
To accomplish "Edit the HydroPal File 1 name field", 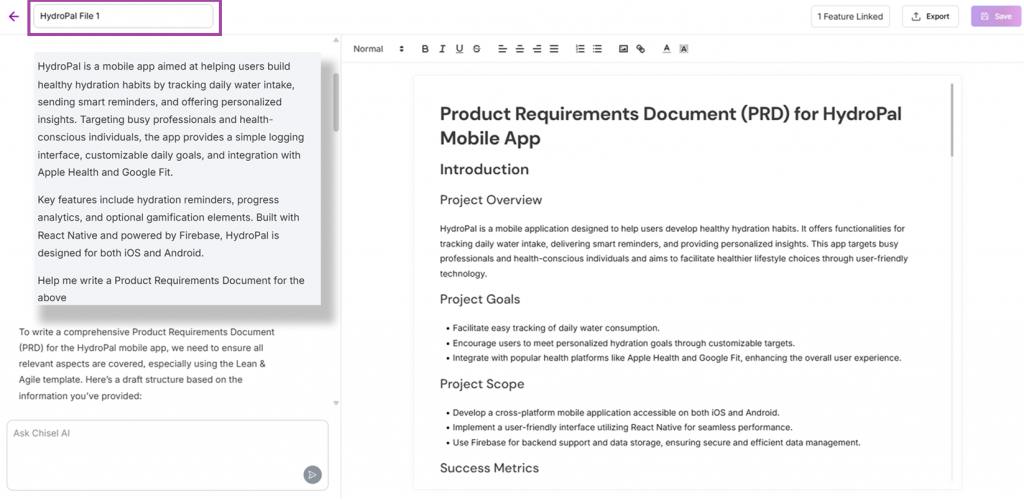I will pyautogui.click(x=123, y=16).
